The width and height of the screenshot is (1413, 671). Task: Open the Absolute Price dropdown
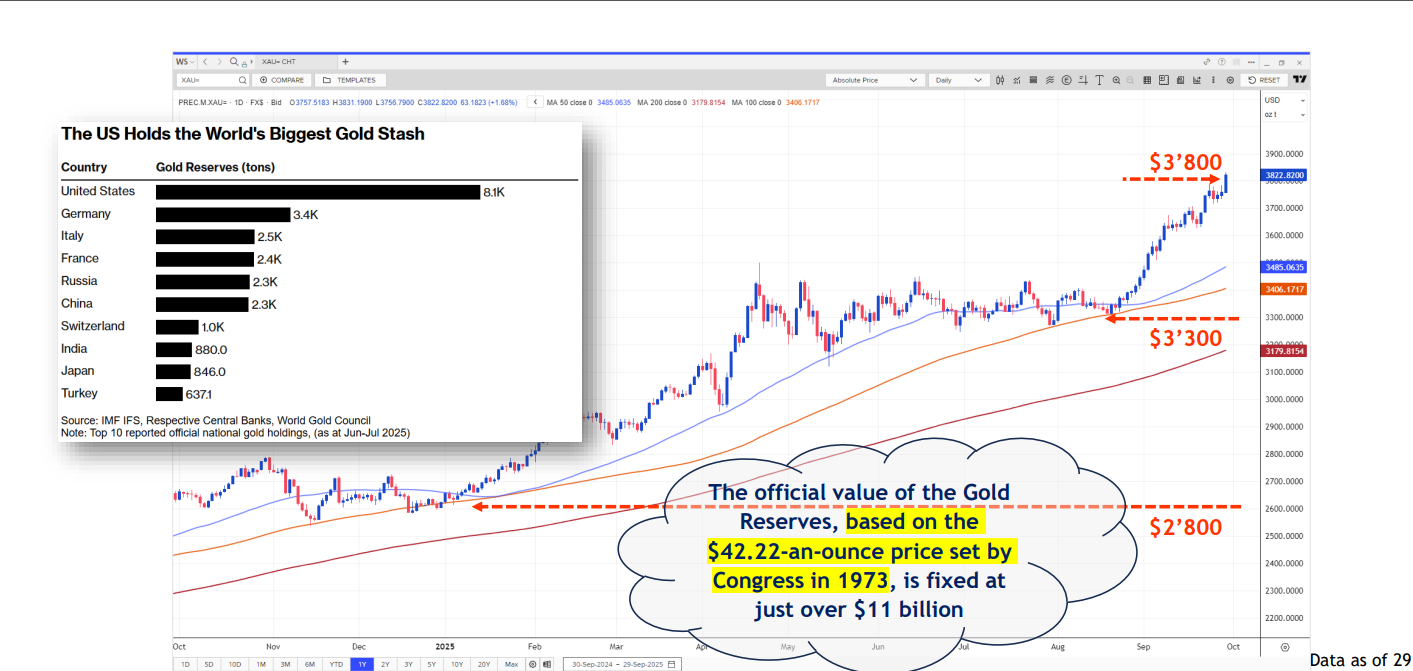(x=875, y=80)
